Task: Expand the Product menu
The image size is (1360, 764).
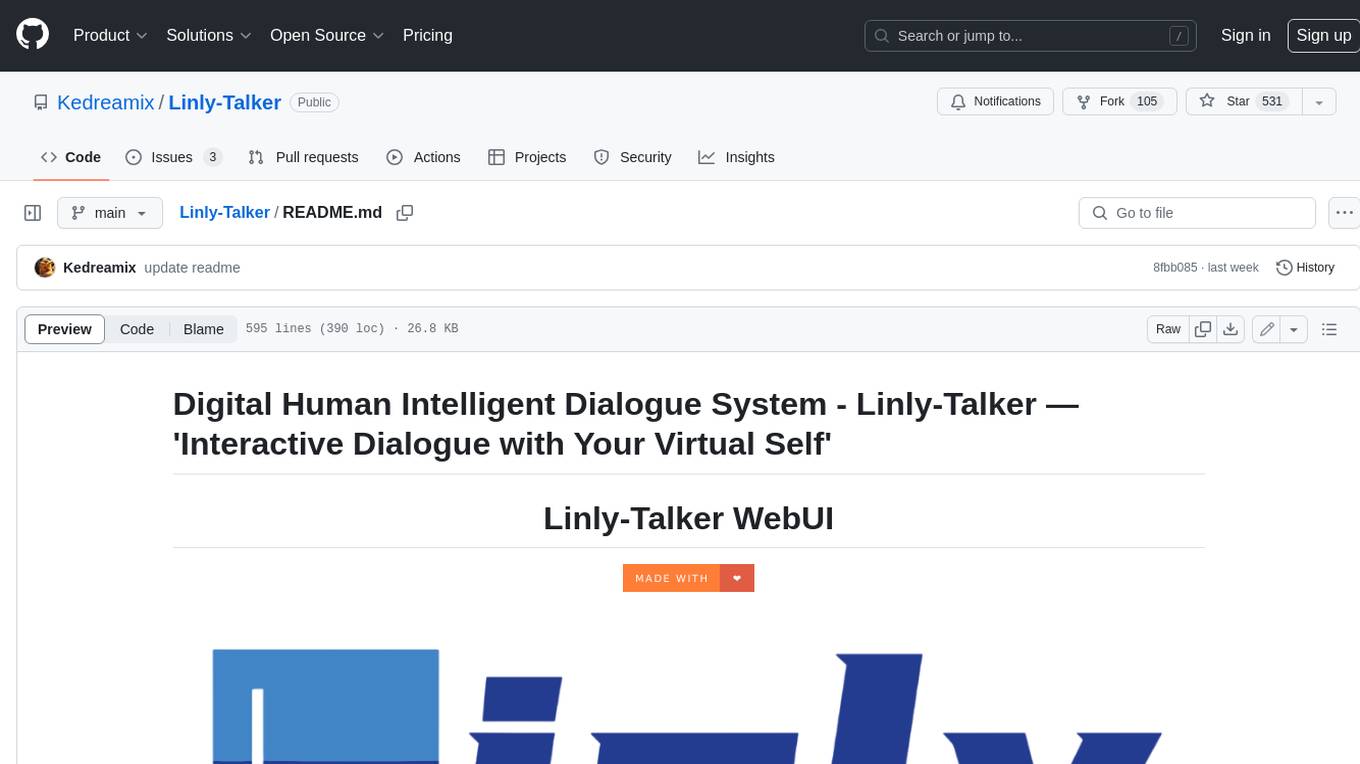Action: 110,35
